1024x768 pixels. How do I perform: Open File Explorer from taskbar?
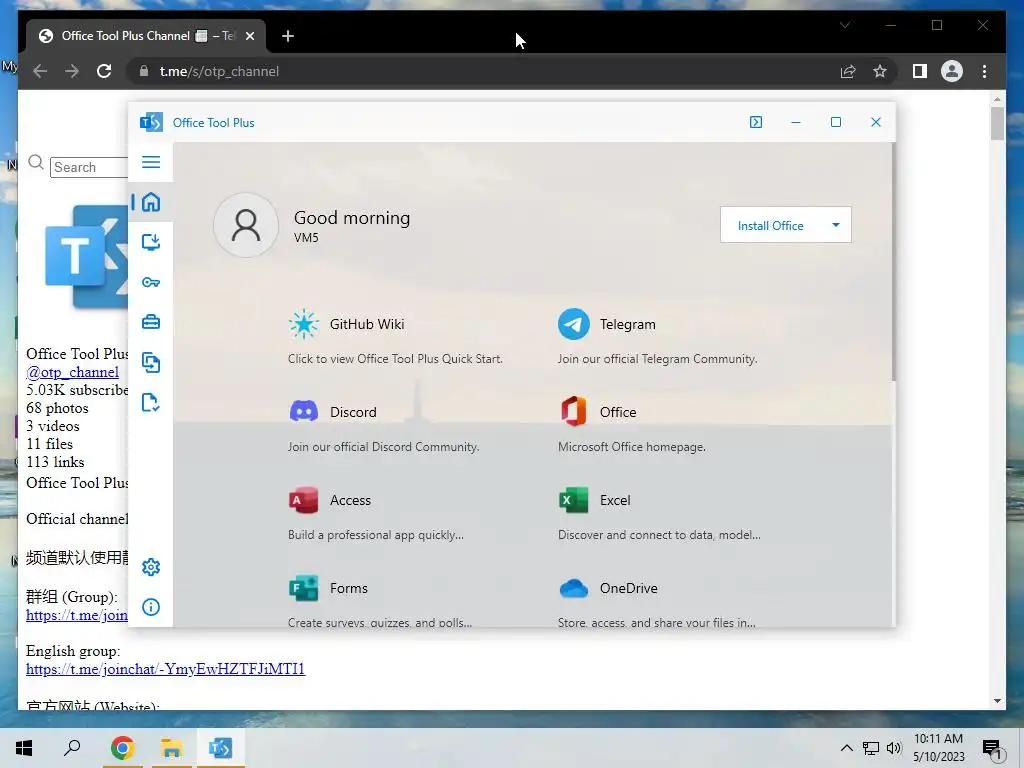click(172, 748)
